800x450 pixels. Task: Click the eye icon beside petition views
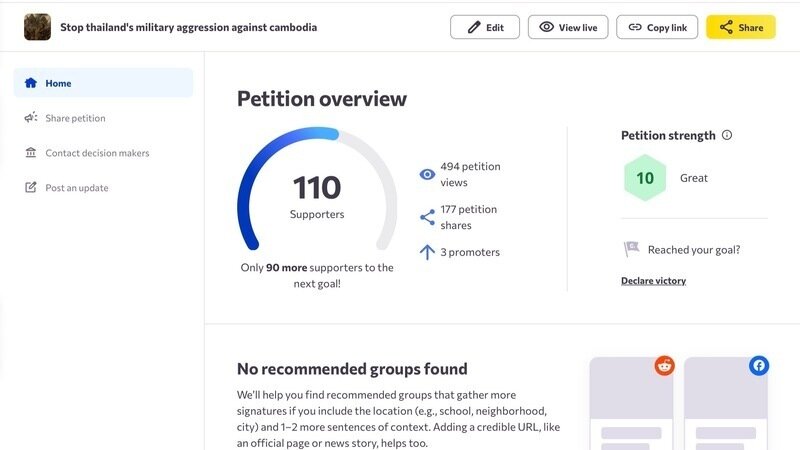pos(427,174)
